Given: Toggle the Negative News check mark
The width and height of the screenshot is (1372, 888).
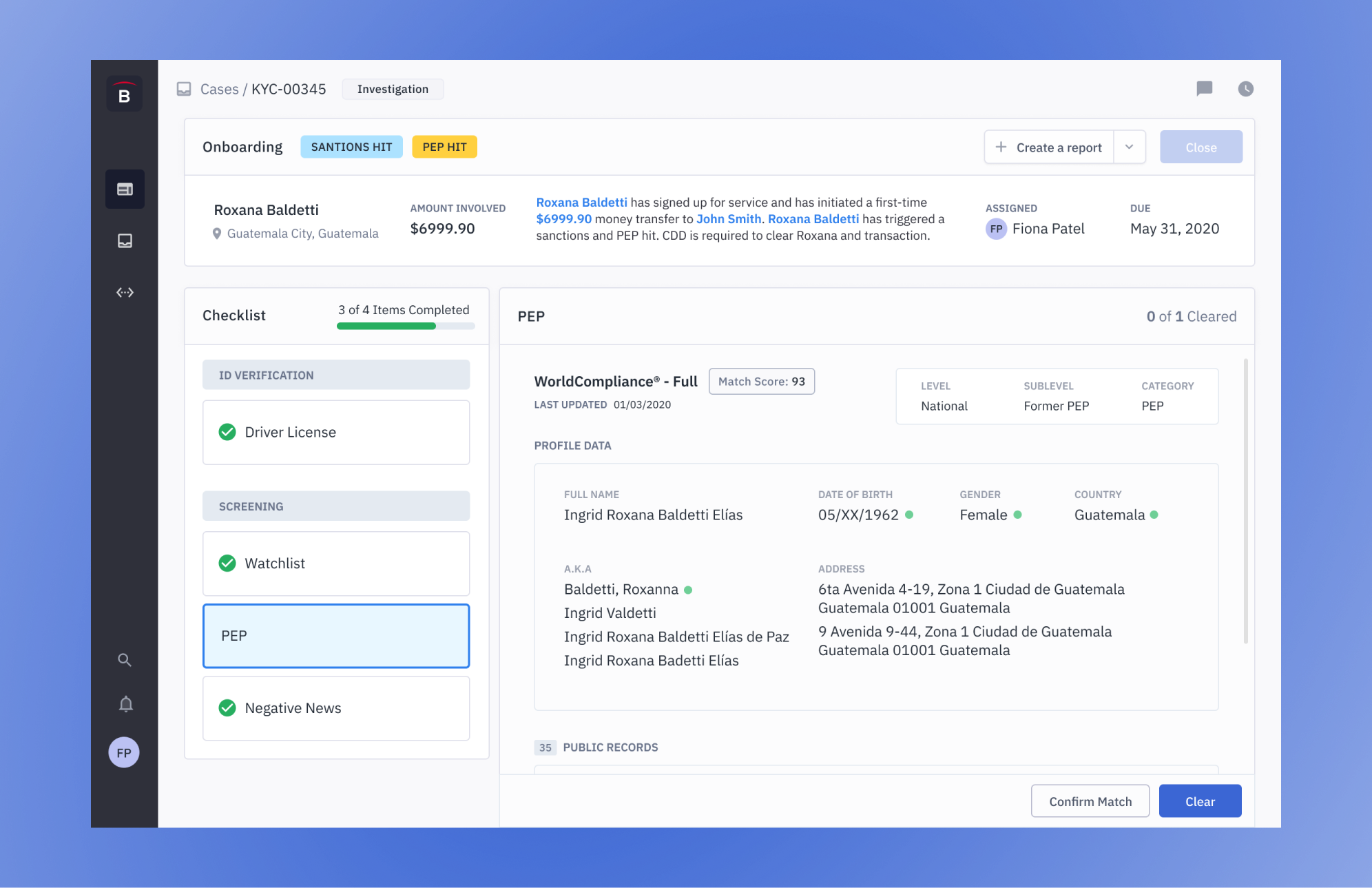Looking at the screenshot, I should click(x=227, y=708).
